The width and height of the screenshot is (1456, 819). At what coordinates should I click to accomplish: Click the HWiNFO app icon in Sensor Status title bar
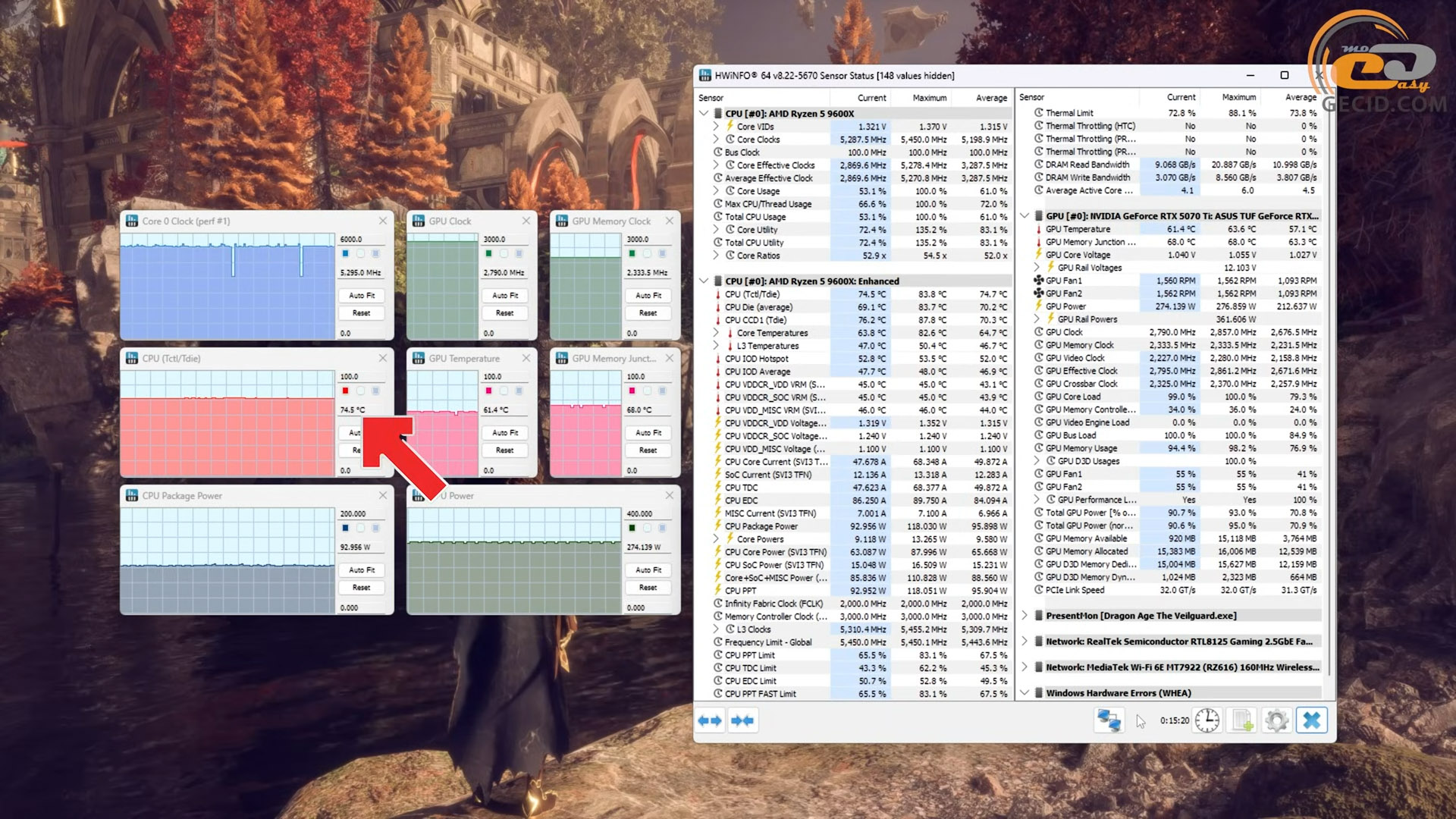point(705,75)
